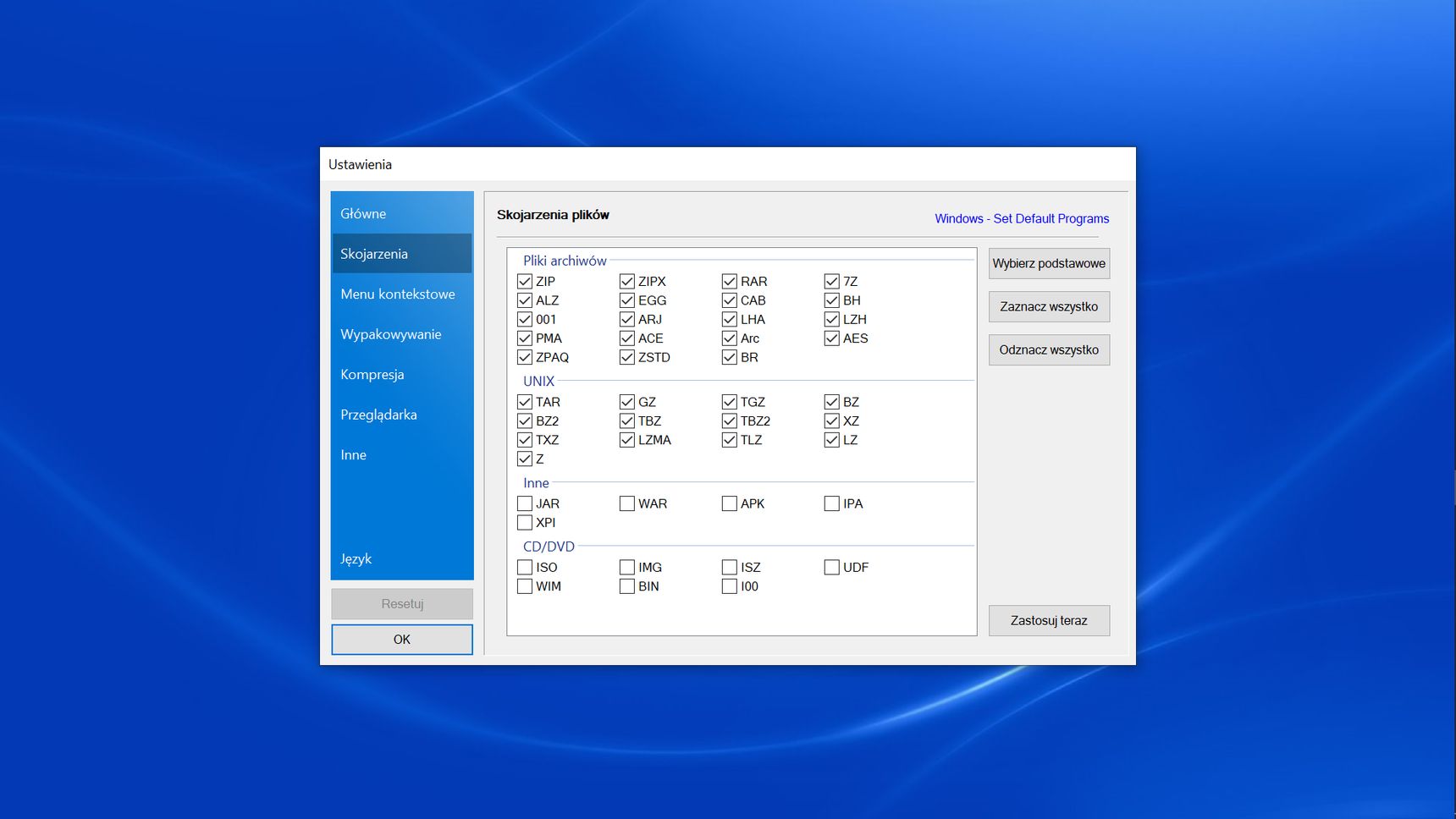
Task: Toggle the BH checkbox
Action: (832, 300)
